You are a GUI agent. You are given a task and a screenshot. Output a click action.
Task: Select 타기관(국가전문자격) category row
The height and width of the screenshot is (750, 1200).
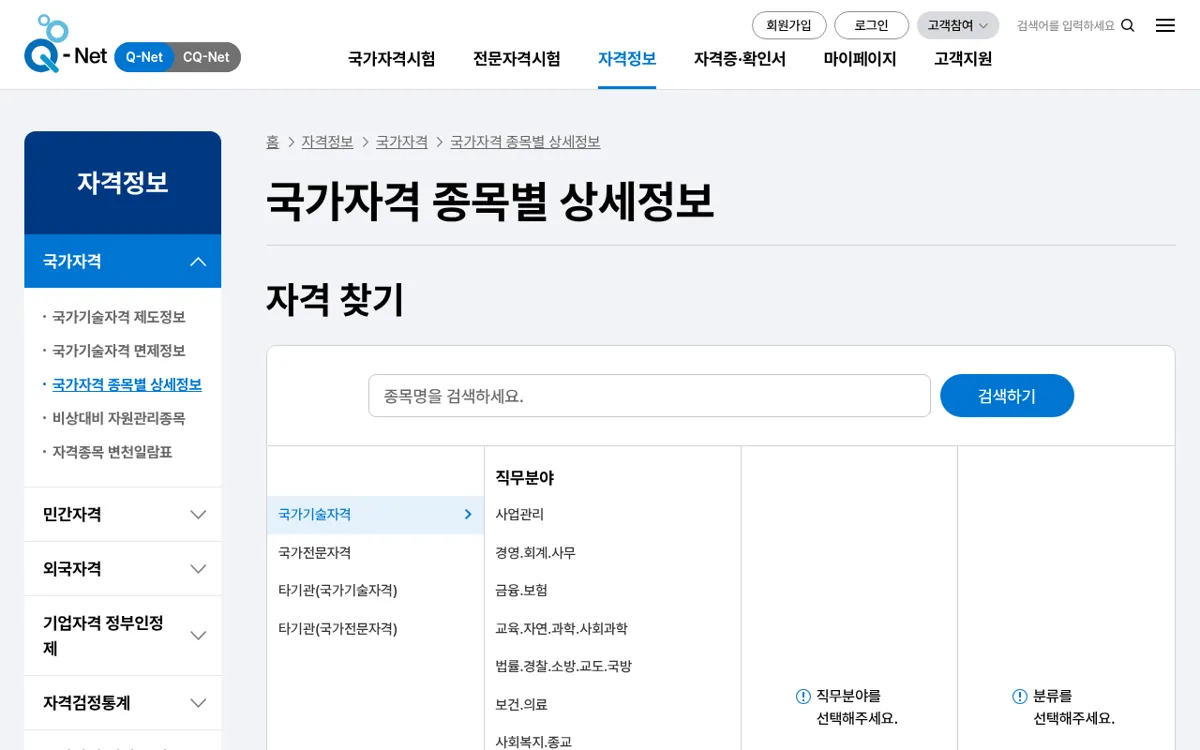[x=375, y=629]
